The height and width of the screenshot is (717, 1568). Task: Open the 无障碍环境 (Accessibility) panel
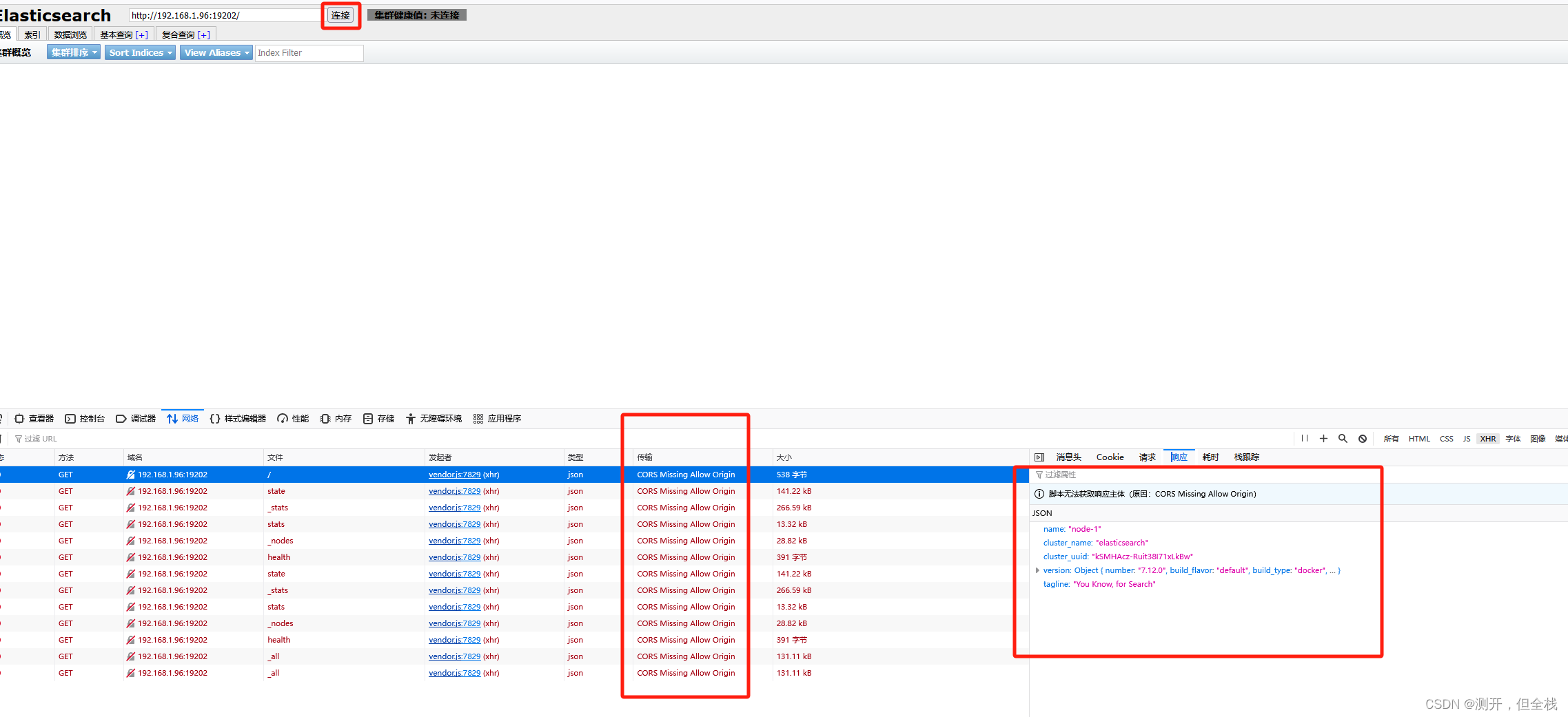pyautogui.click(x=434, y=418)
